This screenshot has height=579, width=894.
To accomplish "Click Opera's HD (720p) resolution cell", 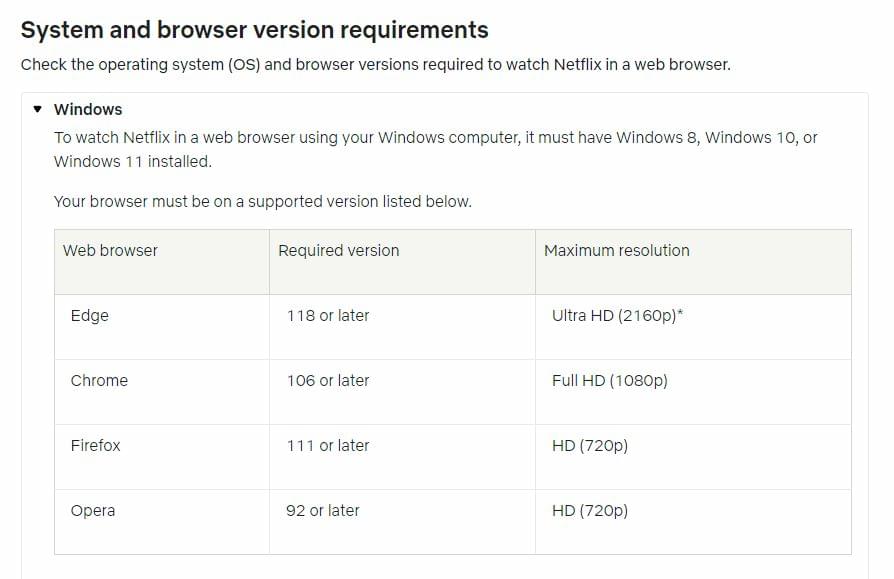I will pos(693,522).
